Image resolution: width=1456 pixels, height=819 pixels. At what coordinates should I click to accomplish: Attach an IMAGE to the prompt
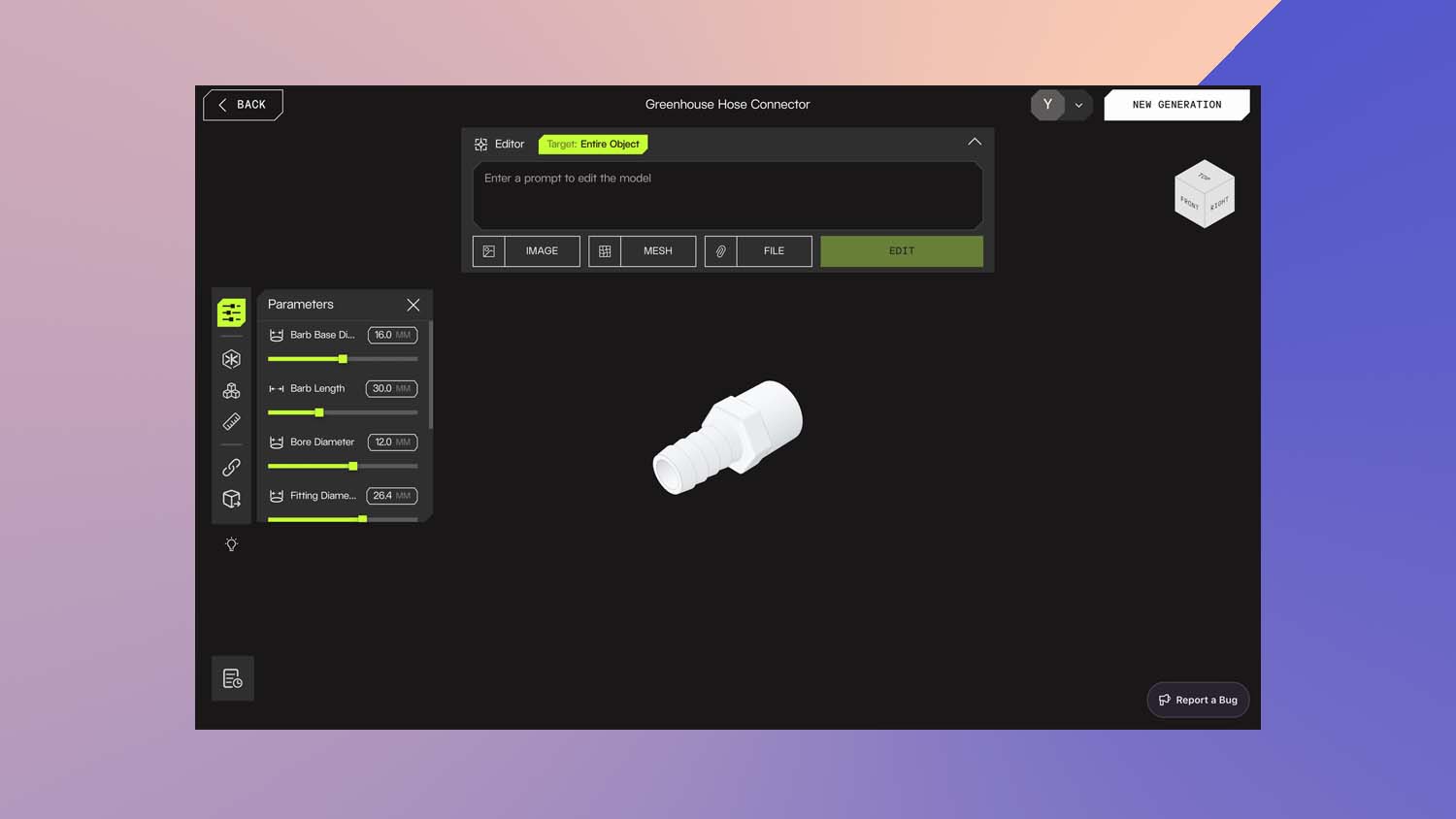[x=526, y=251]
